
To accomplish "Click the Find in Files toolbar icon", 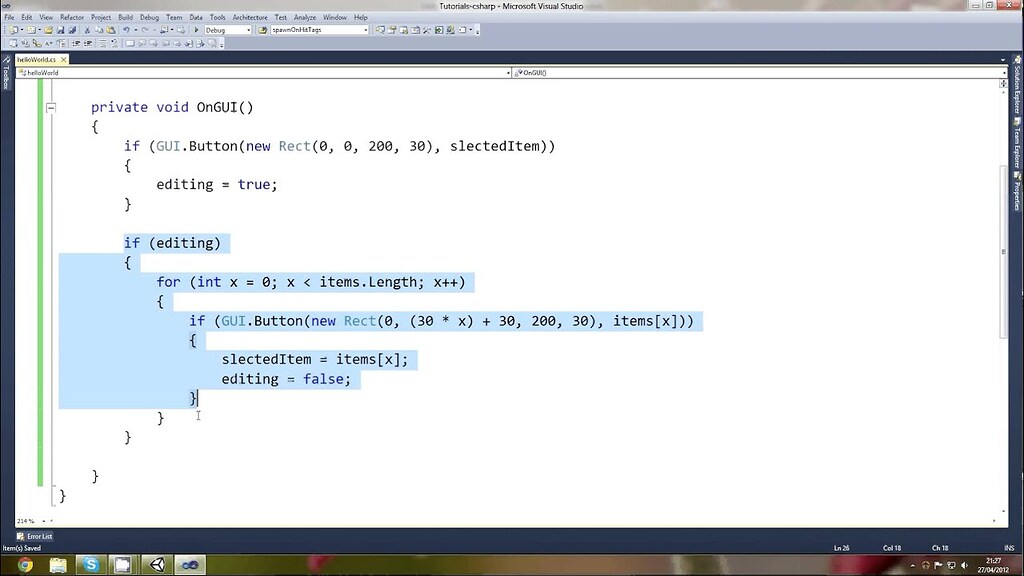I will (x=164, y=29).
